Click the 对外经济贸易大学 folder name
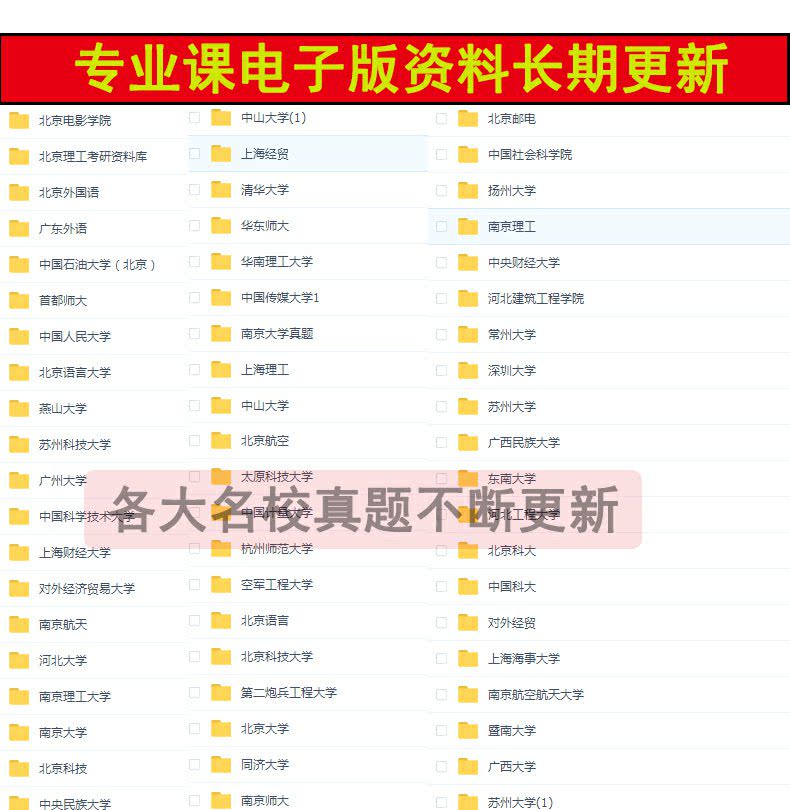Image resolution: width=790 pixels, height=810 pixels. 87,588
